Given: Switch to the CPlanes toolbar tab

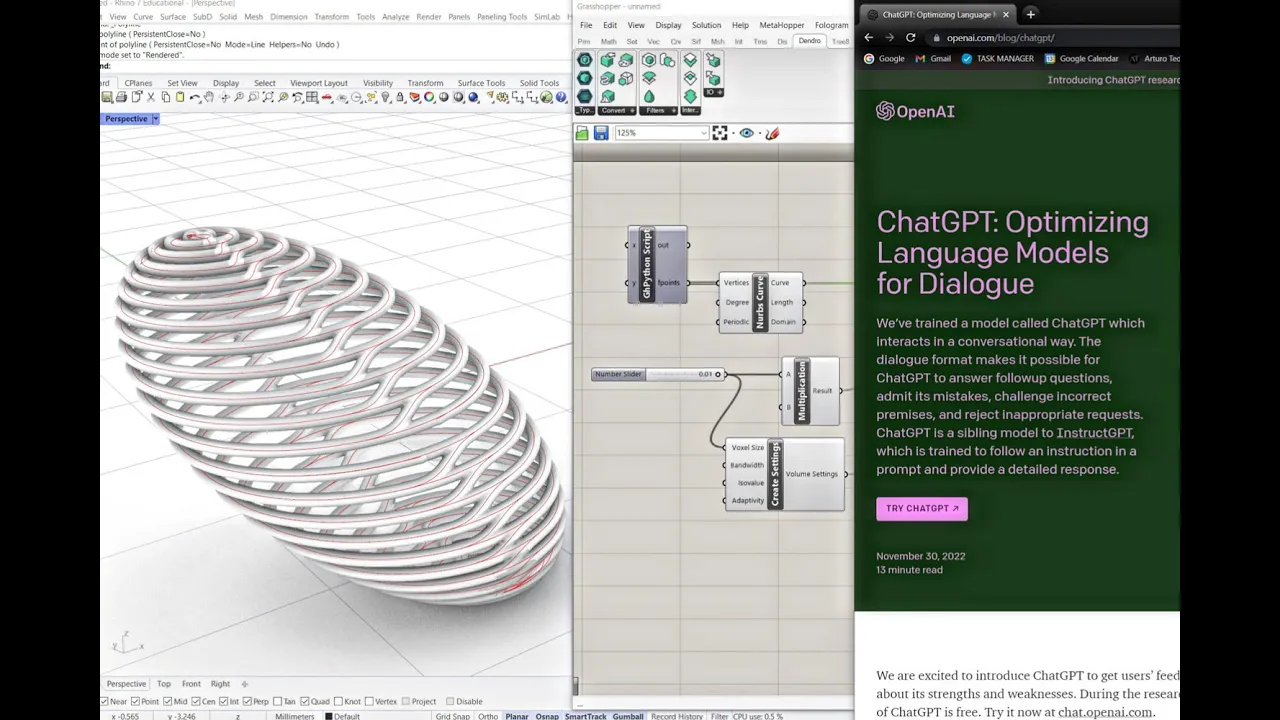Looking at the screenshot, I should (x=138, y=83).
